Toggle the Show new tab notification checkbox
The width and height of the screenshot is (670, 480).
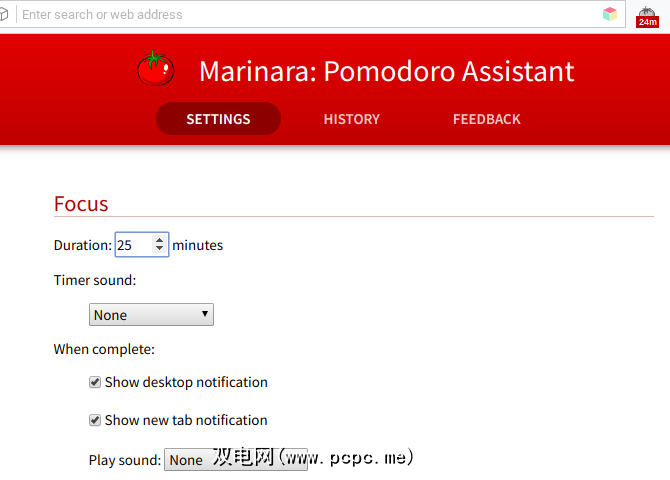tap(95, 420)
